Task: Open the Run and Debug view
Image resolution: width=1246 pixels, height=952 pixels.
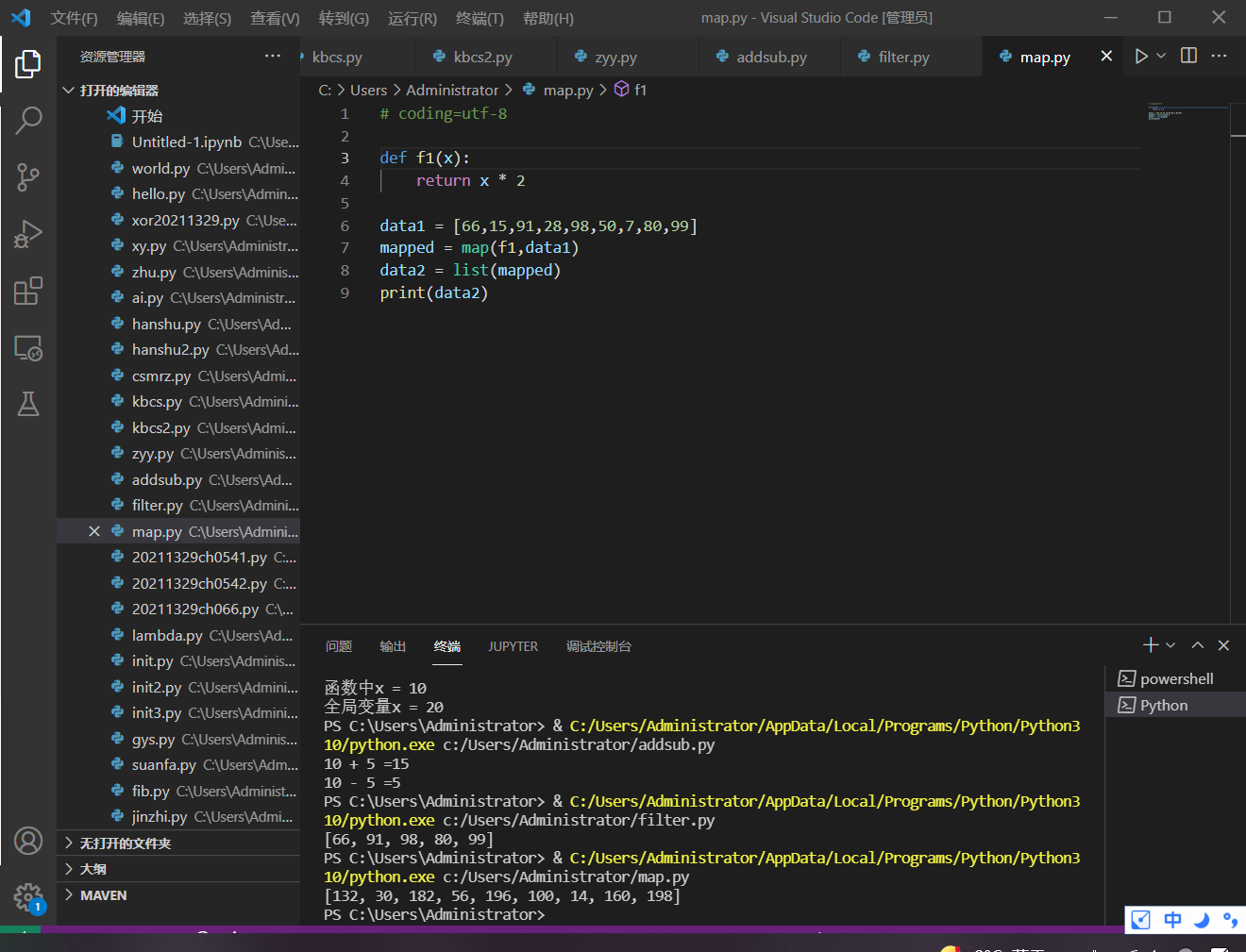Action: 28,234
